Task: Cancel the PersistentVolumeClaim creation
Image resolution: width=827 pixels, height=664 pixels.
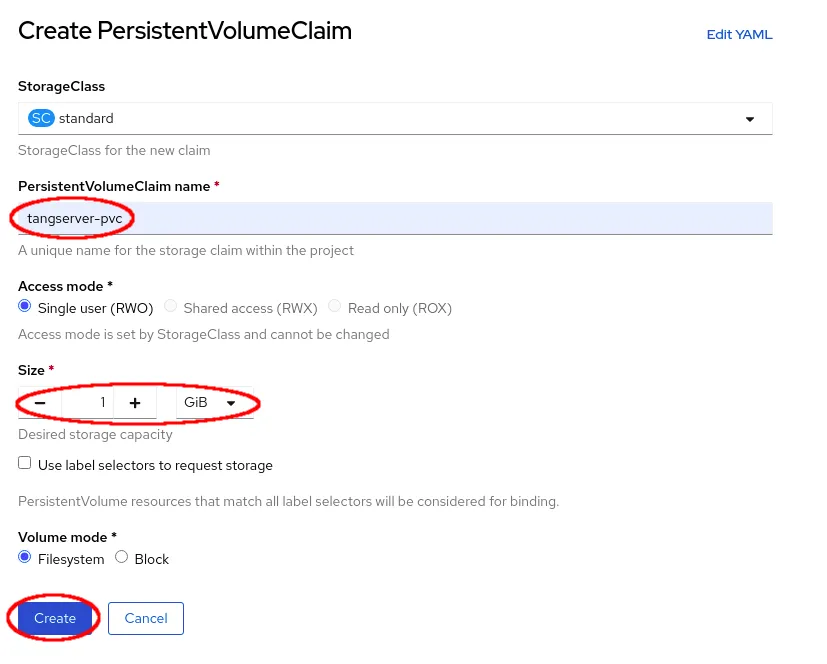Action: click(x=145, y=618)
